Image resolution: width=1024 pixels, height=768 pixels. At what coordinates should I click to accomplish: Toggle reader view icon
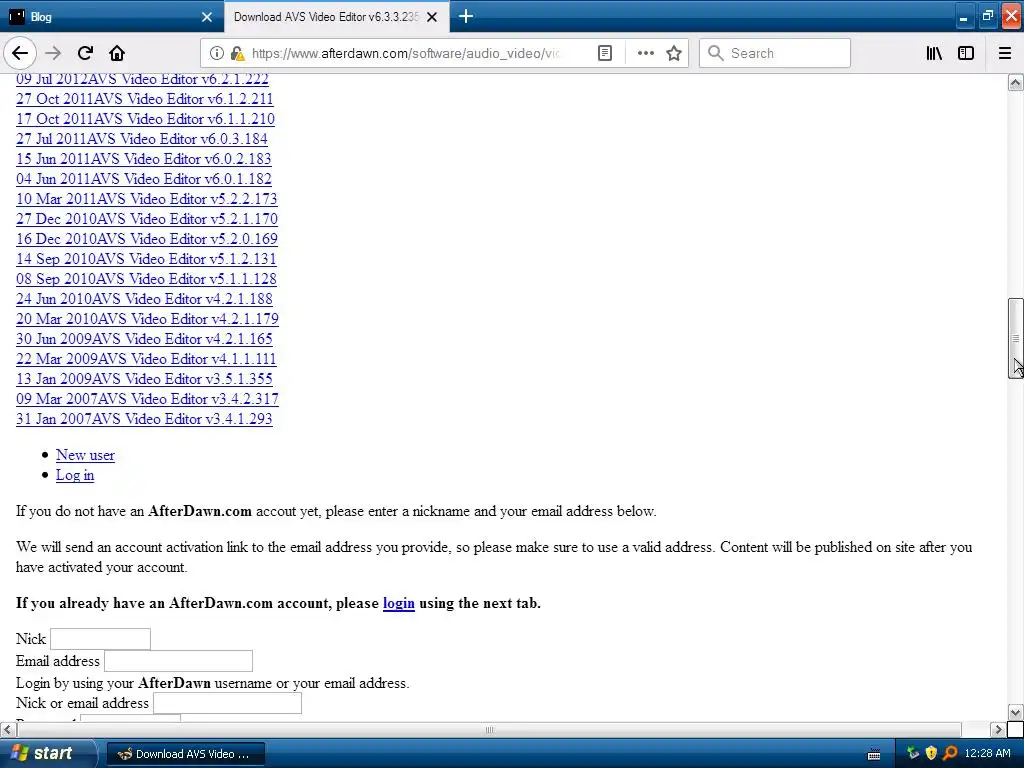click(x=605, y=53)
